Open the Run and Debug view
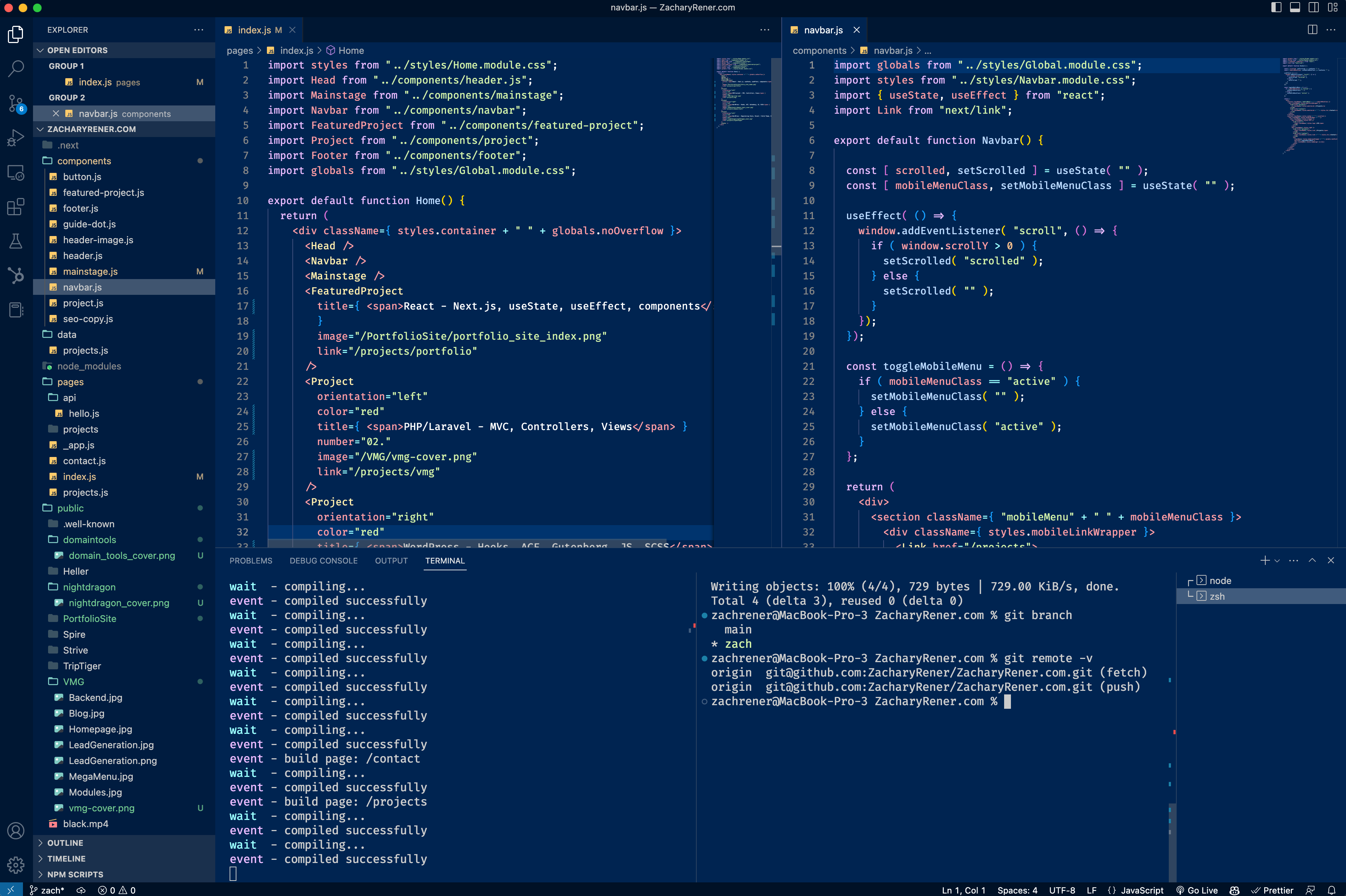Screen dimensions: 1346x896 tap(16, 138)
